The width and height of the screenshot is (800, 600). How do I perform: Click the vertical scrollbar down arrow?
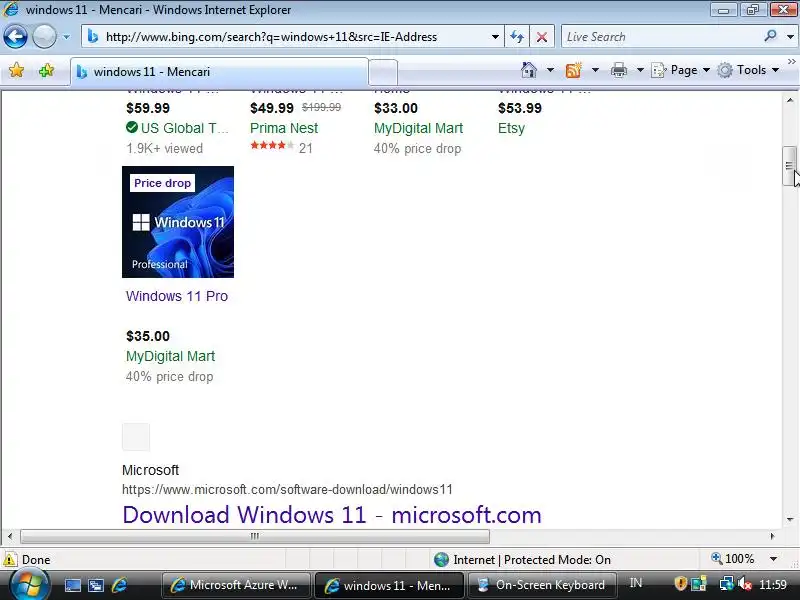tap(790, 519)
